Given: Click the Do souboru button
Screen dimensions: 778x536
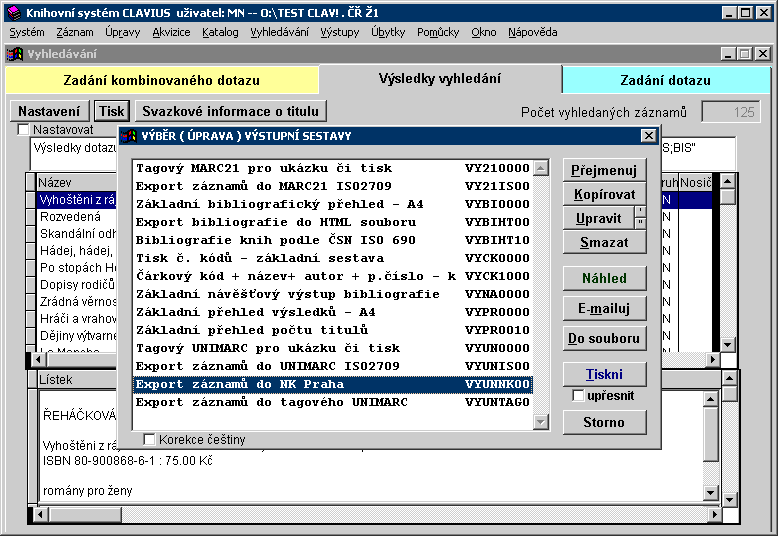Looking at the screenshot, I should (604, 338).
